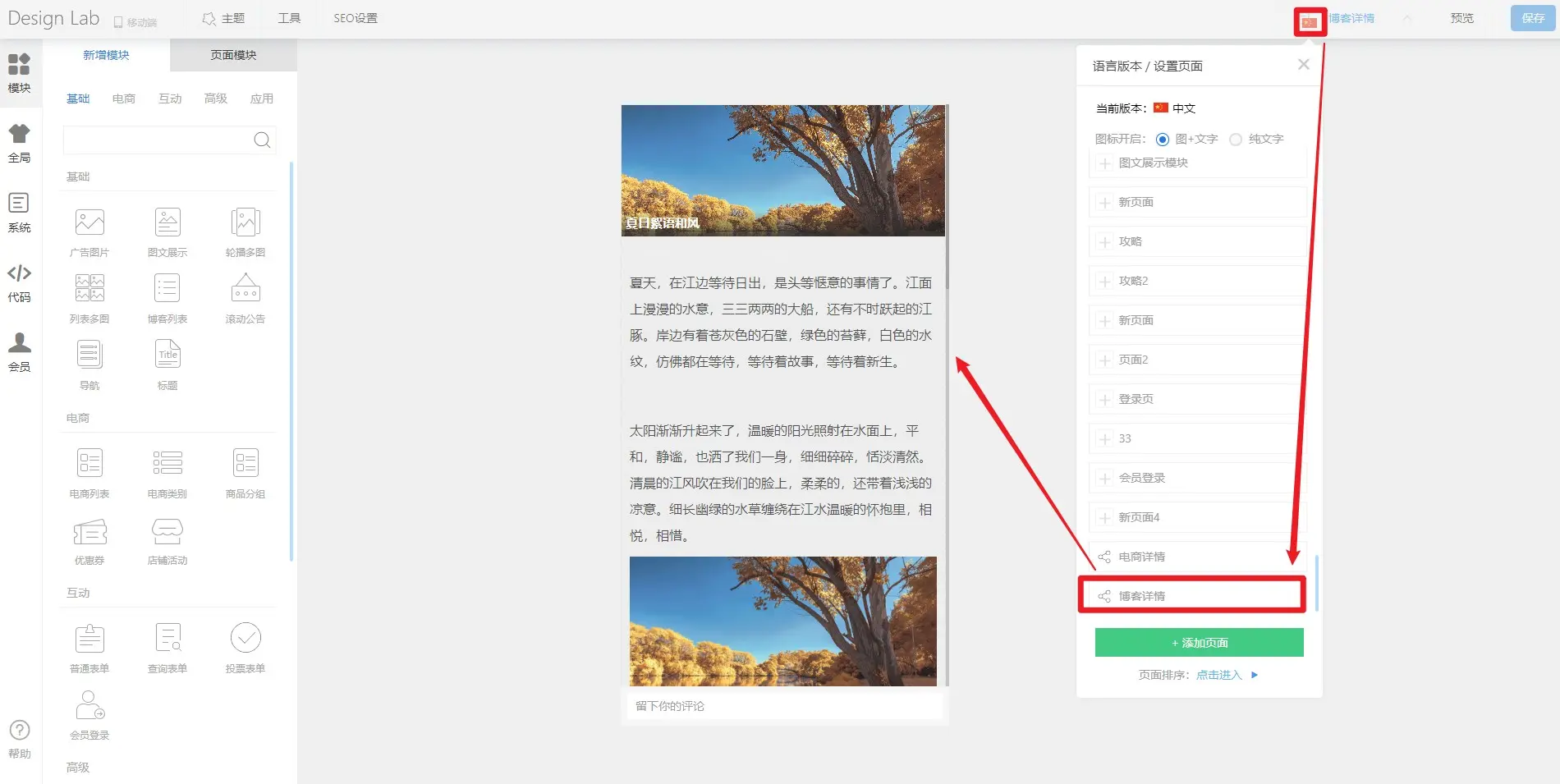
Task: Click the module search input field
Action: click(x=158, y=140)
